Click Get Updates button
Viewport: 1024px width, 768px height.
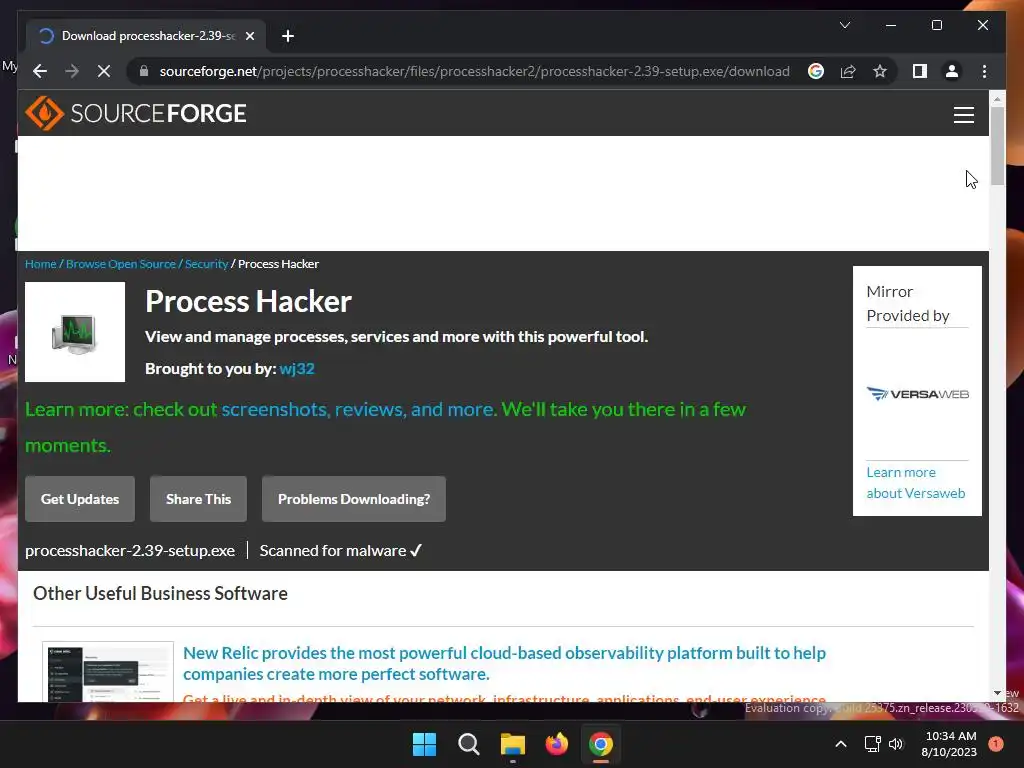80,499
